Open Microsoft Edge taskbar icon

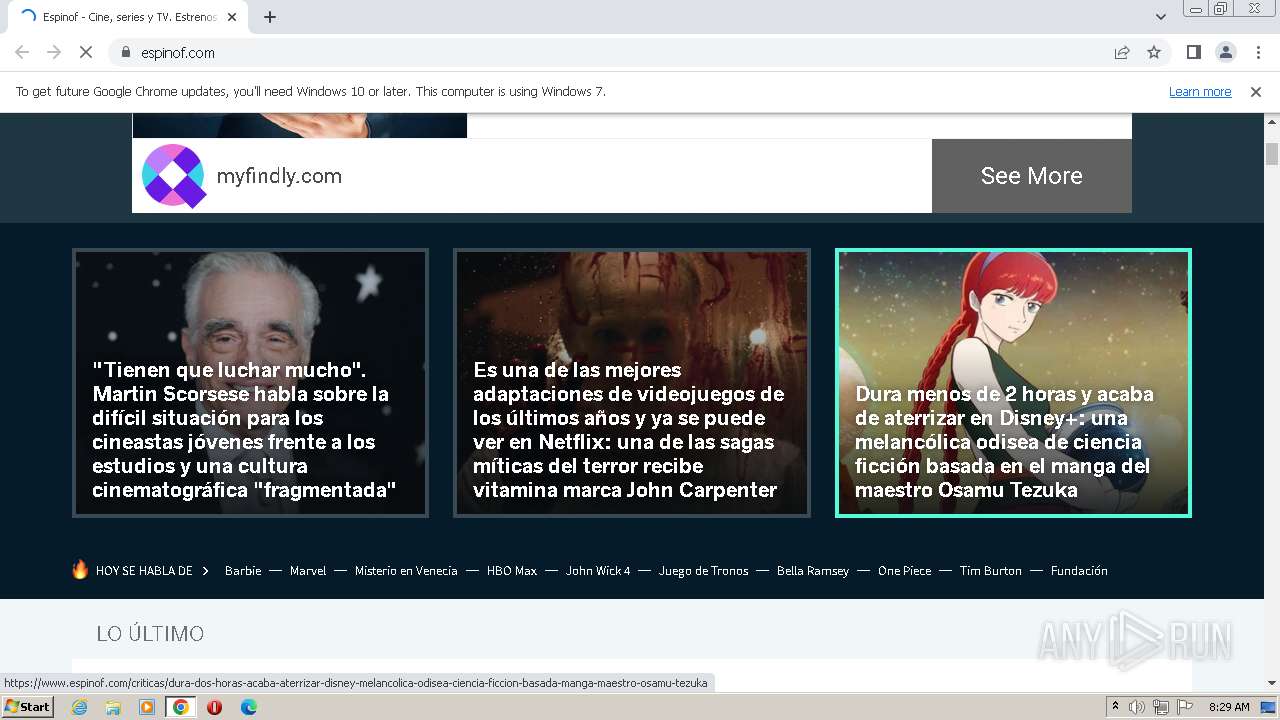click(248, 707)
